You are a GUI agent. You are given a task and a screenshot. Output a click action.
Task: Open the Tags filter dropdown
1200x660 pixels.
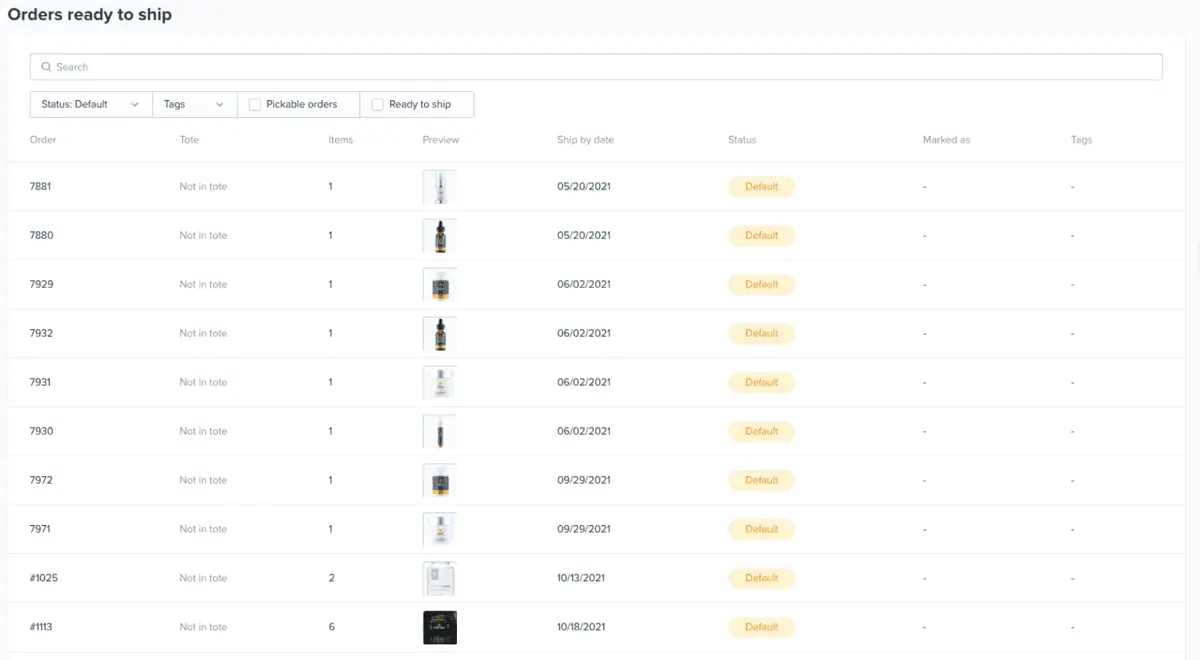[x=195, y=104]
